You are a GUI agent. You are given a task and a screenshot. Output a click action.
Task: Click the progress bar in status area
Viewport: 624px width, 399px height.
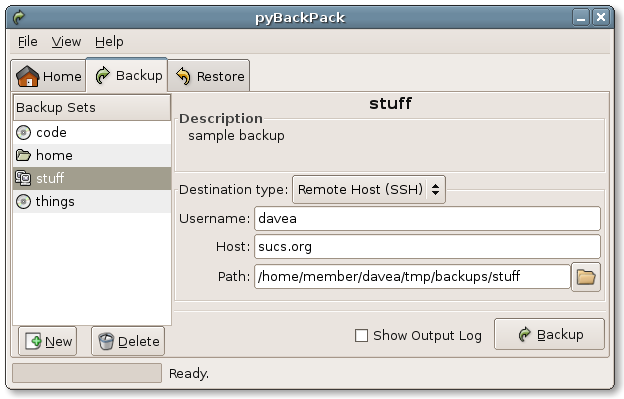pyautogui.click(x=87, y=373)
